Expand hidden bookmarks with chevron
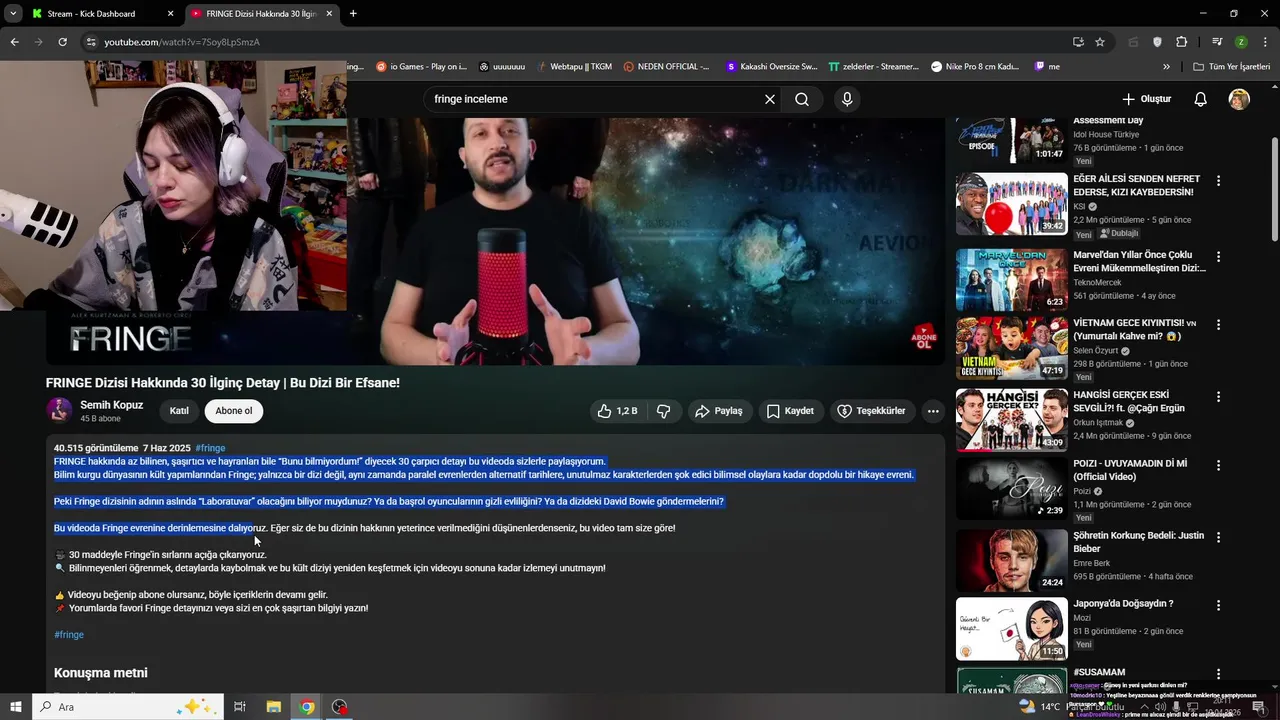This screenshot has width=1280, height=720. pyautogui.click(x=1166, y=67)
